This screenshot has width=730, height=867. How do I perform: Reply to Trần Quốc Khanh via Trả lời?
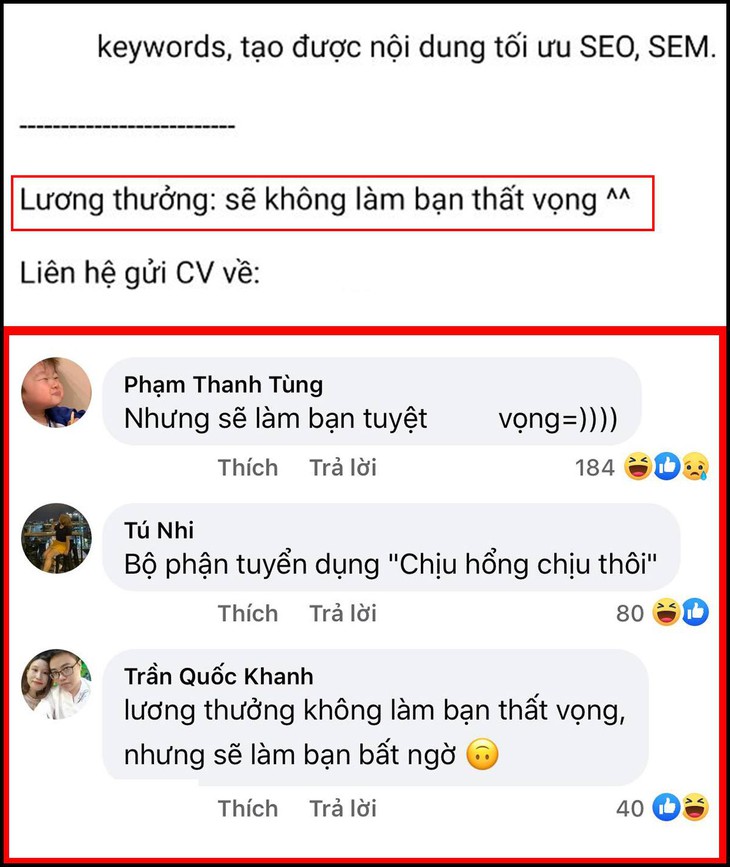point(343,809)
